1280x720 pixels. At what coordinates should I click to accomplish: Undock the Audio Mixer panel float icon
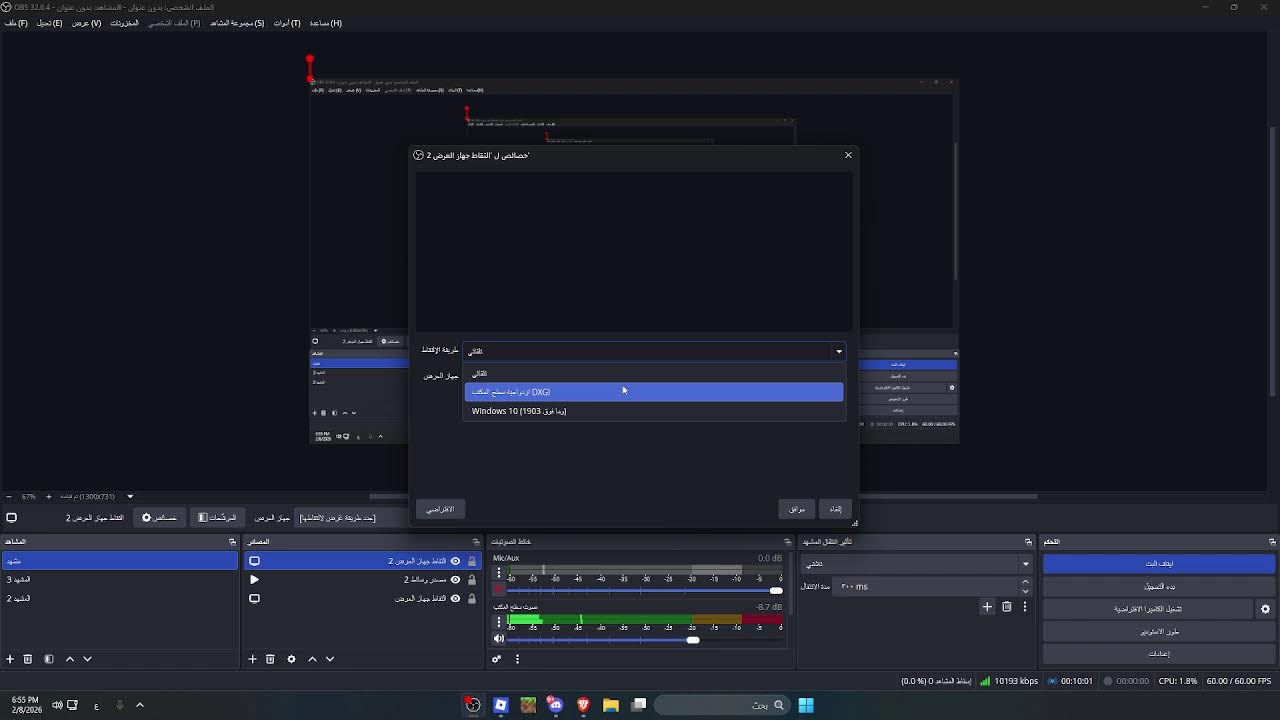[x=788, y=542]
